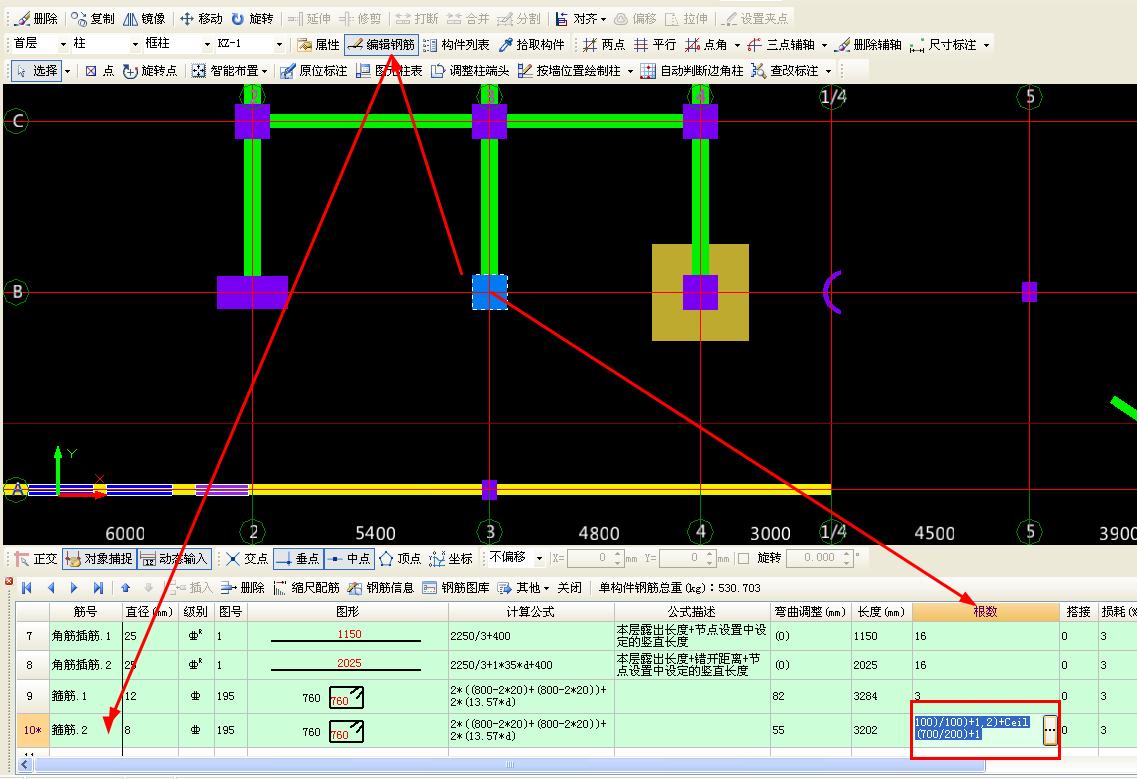
Task: Click the 删除 (delete) tool in top toolbar
Action: (37, 18)
